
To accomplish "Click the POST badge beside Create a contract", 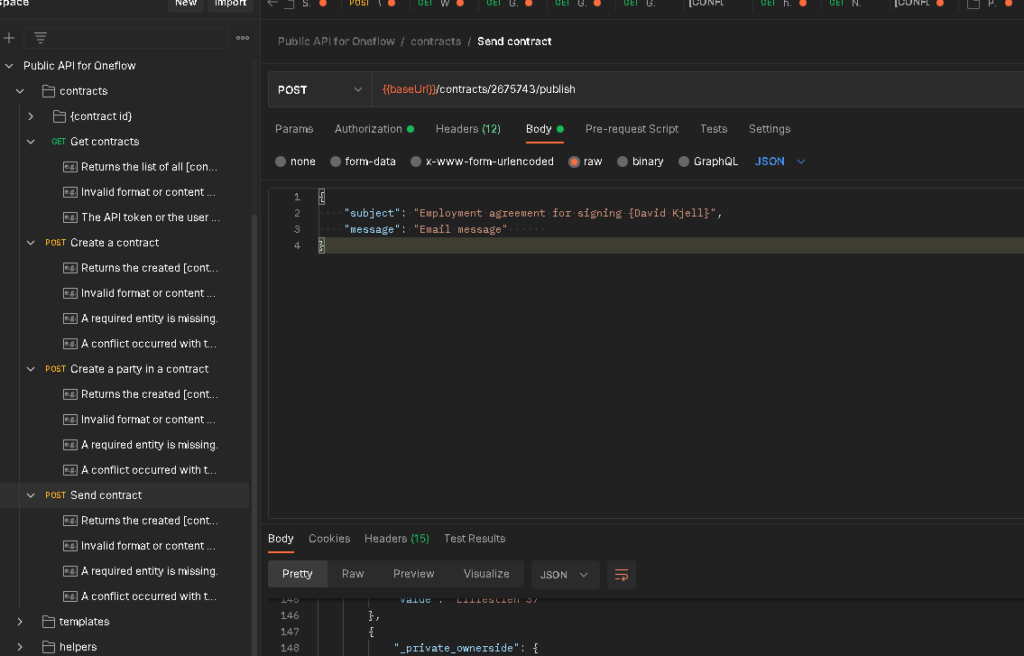I will 56,242.
